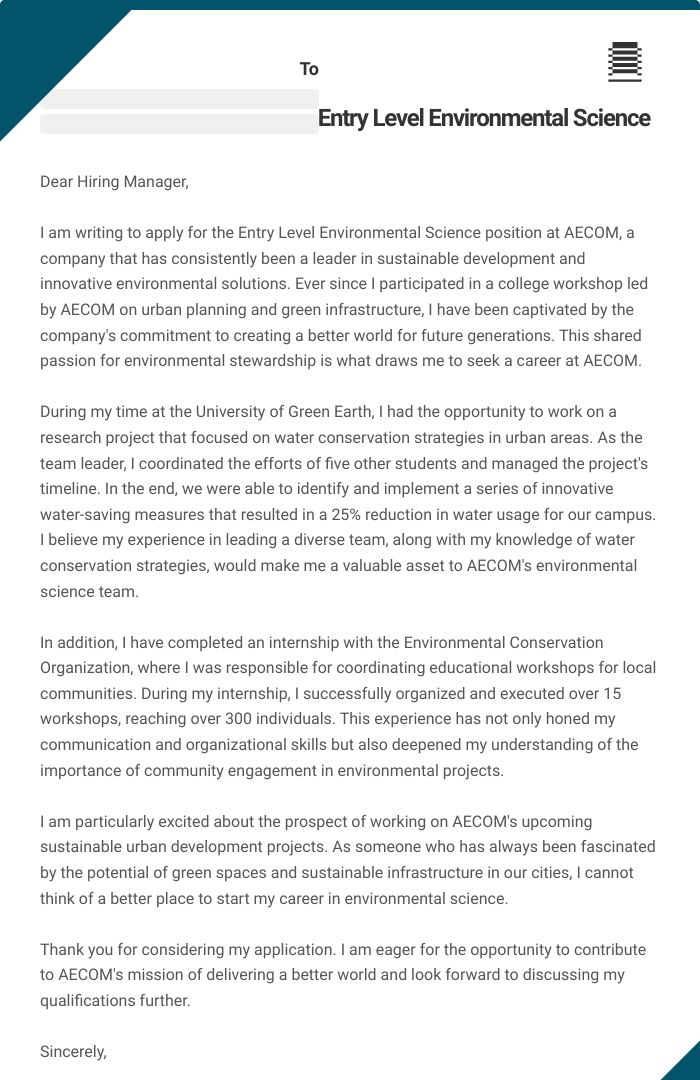Click the "Sincerely," closing line

point(73,1052)
